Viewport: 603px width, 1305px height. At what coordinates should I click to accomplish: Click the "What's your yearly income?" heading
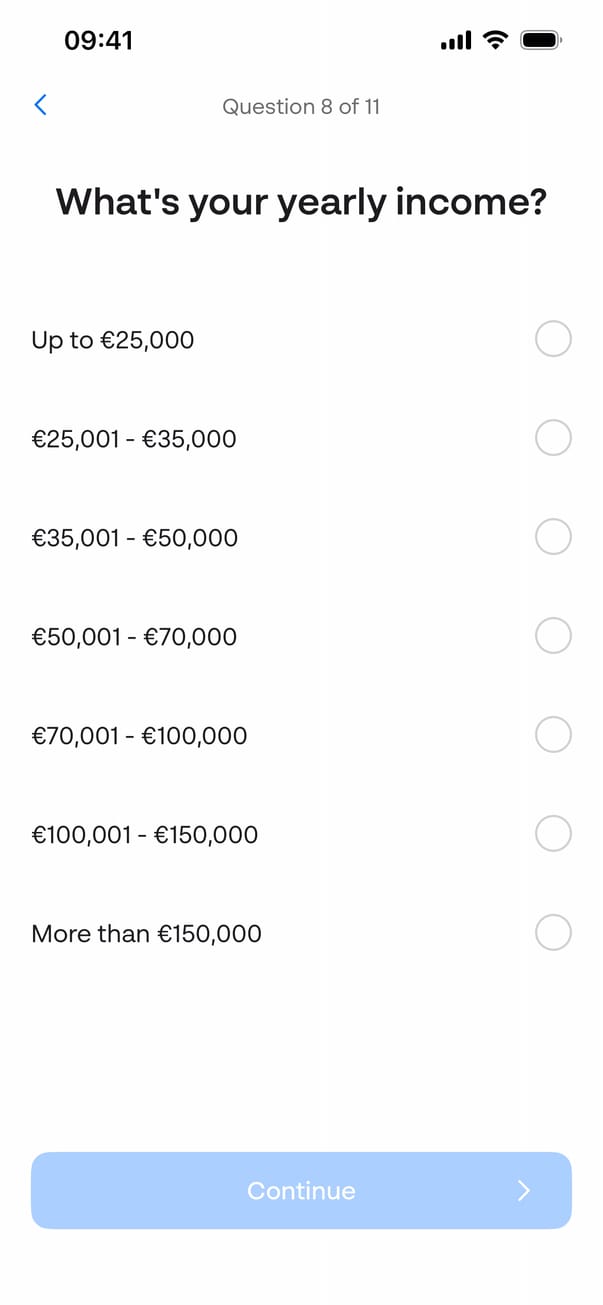tap(301, 203)
